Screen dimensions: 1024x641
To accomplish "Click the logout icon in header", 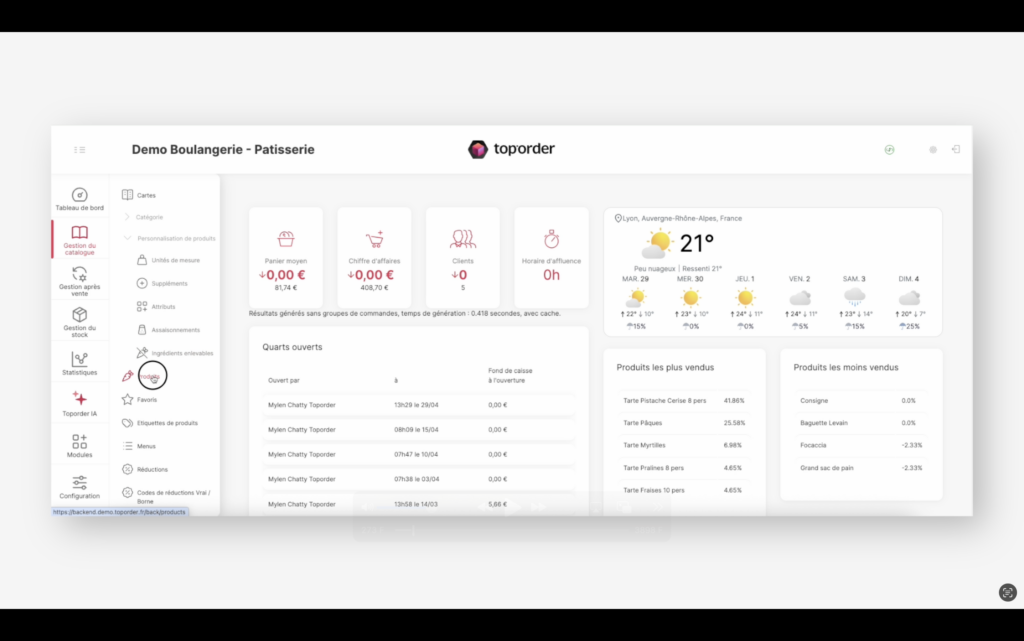I will (956, 149).
